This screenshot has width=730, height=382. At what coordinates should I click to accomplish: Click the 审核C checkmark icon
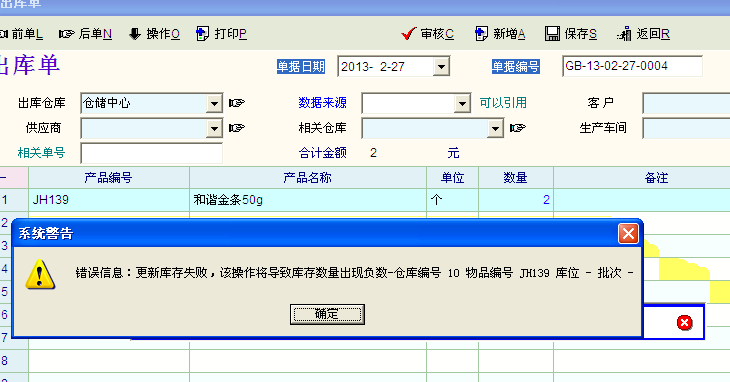(x=408, y=34)
